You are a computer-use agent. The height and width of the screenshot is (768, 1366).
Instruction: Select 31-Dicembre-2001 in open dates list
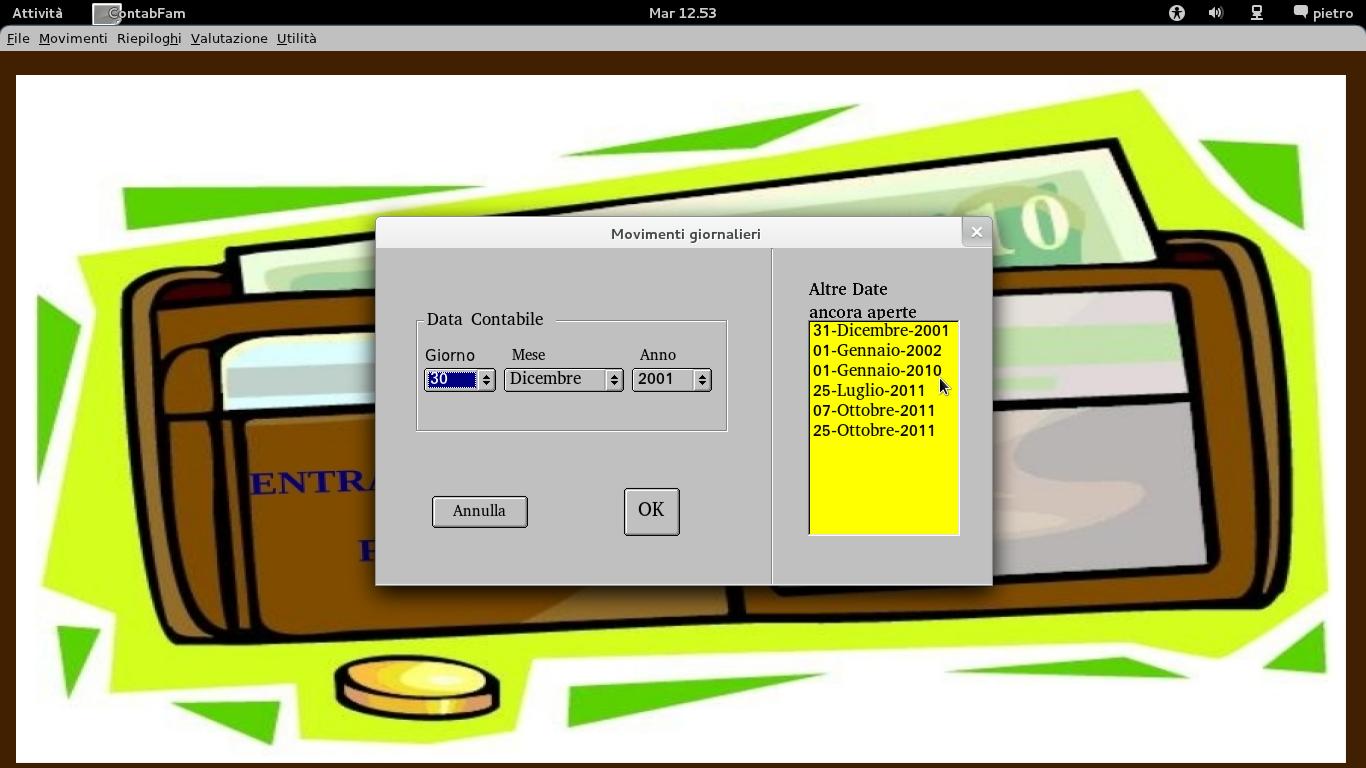(881, 331)
